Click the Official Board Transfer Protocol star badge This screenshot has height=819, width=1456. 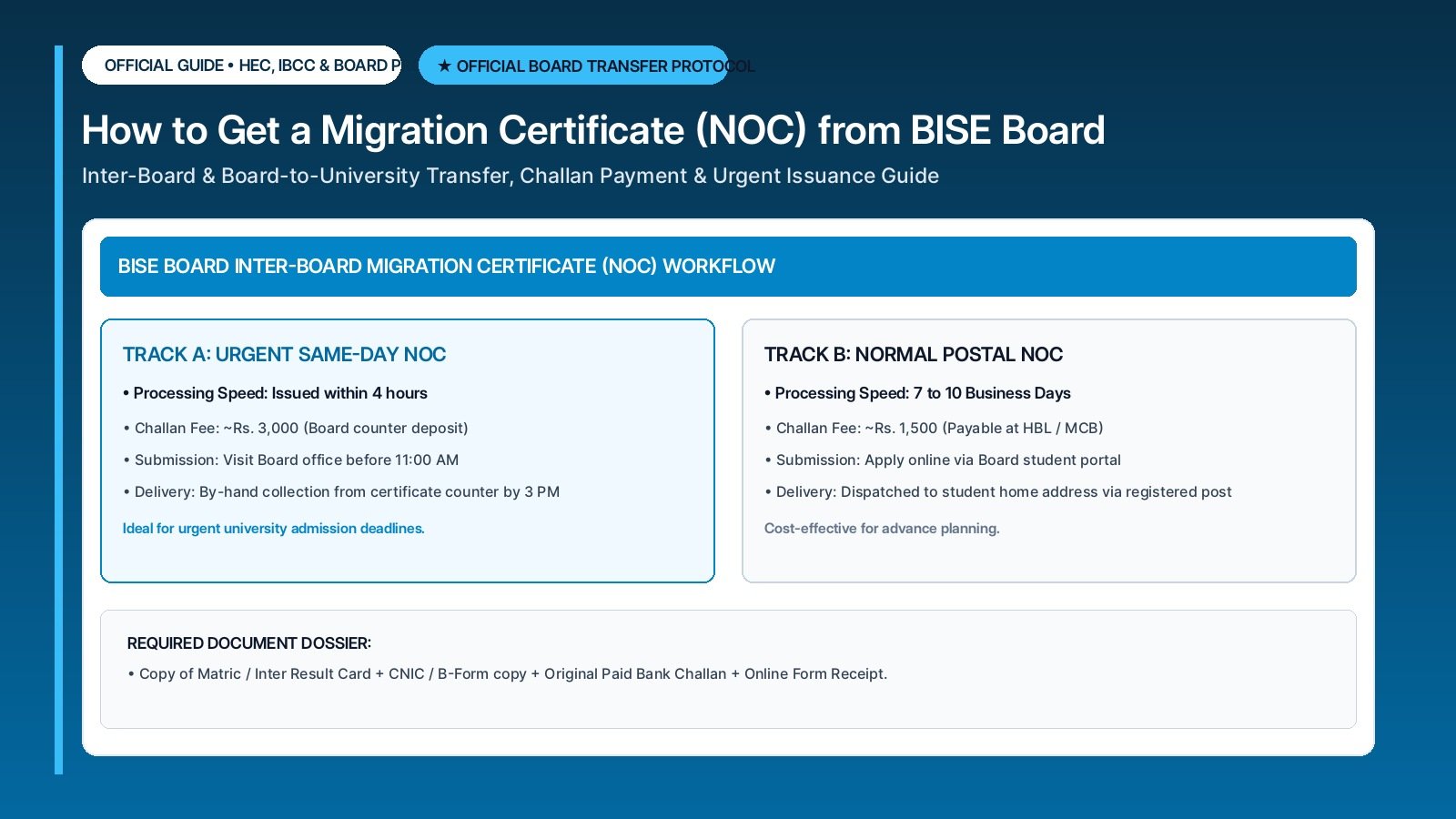point(573,66)
